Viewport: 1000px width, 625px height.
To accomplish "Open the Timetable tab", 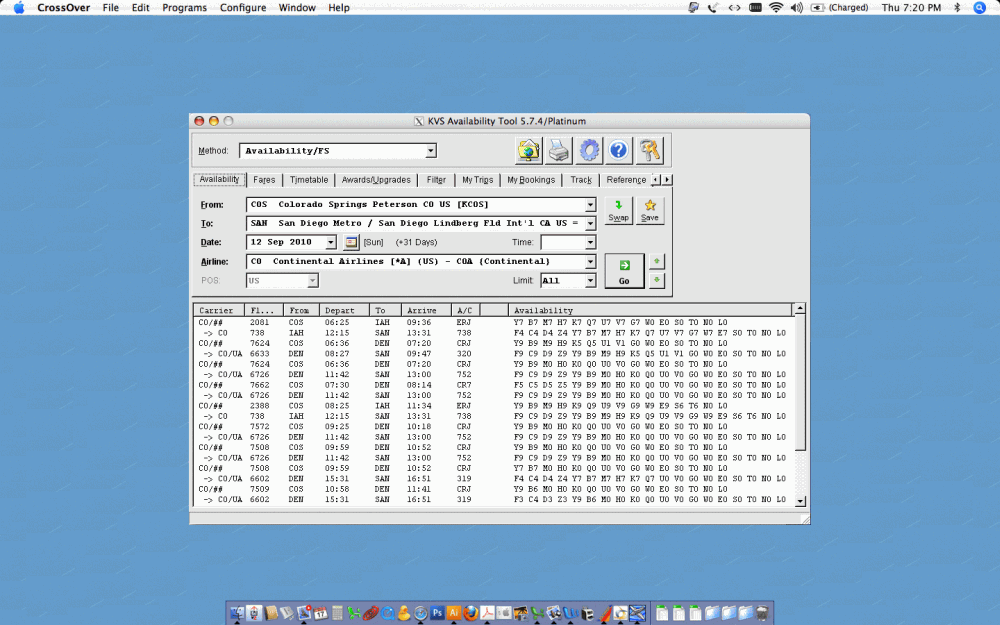I will [x=309, y=180].
